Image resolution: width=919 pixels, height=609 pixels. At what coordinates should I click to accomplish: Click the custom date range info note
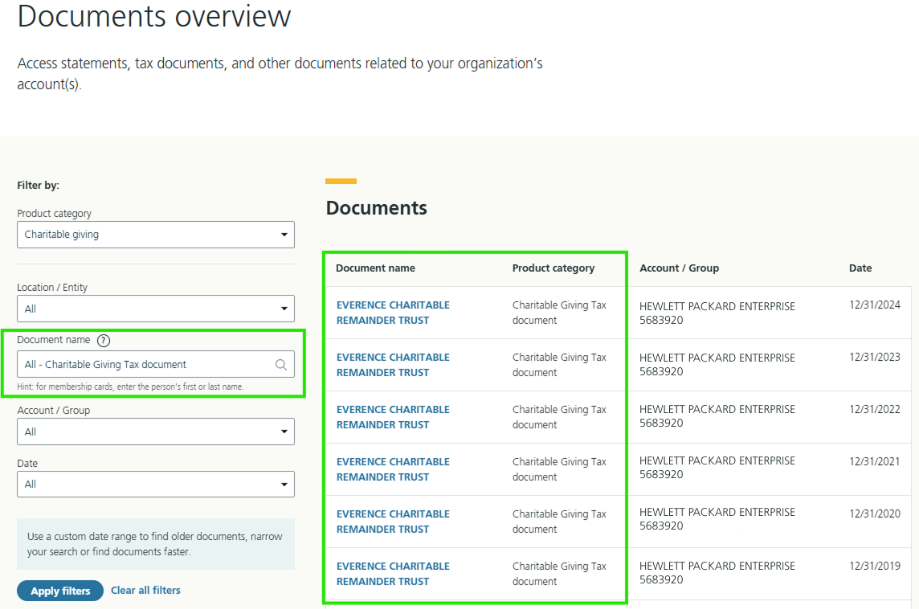pyautogui.click(x=155, y=544)
